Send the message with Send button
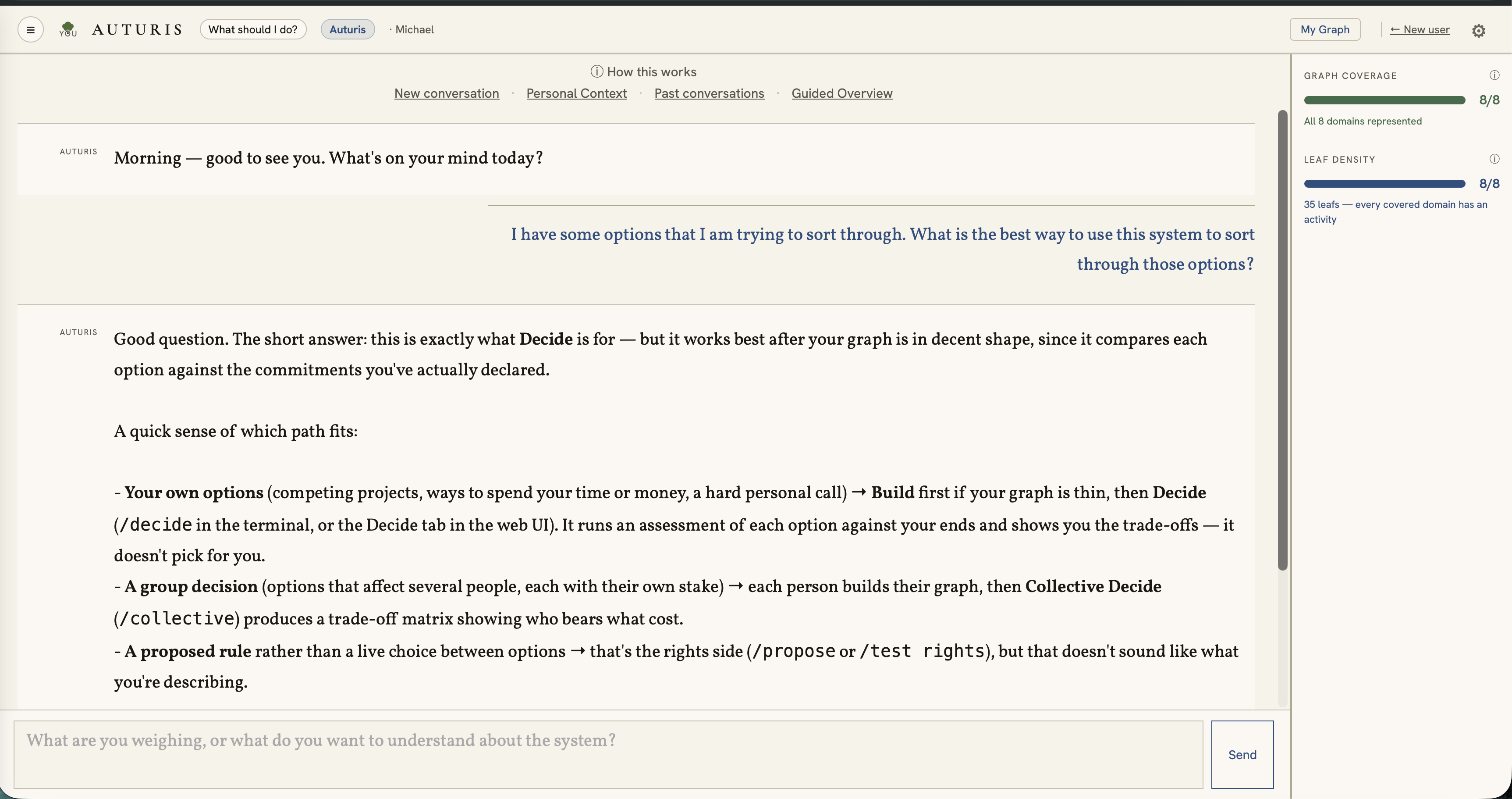The height and width of the screenshot is (799, 1512). [1242, 754]
